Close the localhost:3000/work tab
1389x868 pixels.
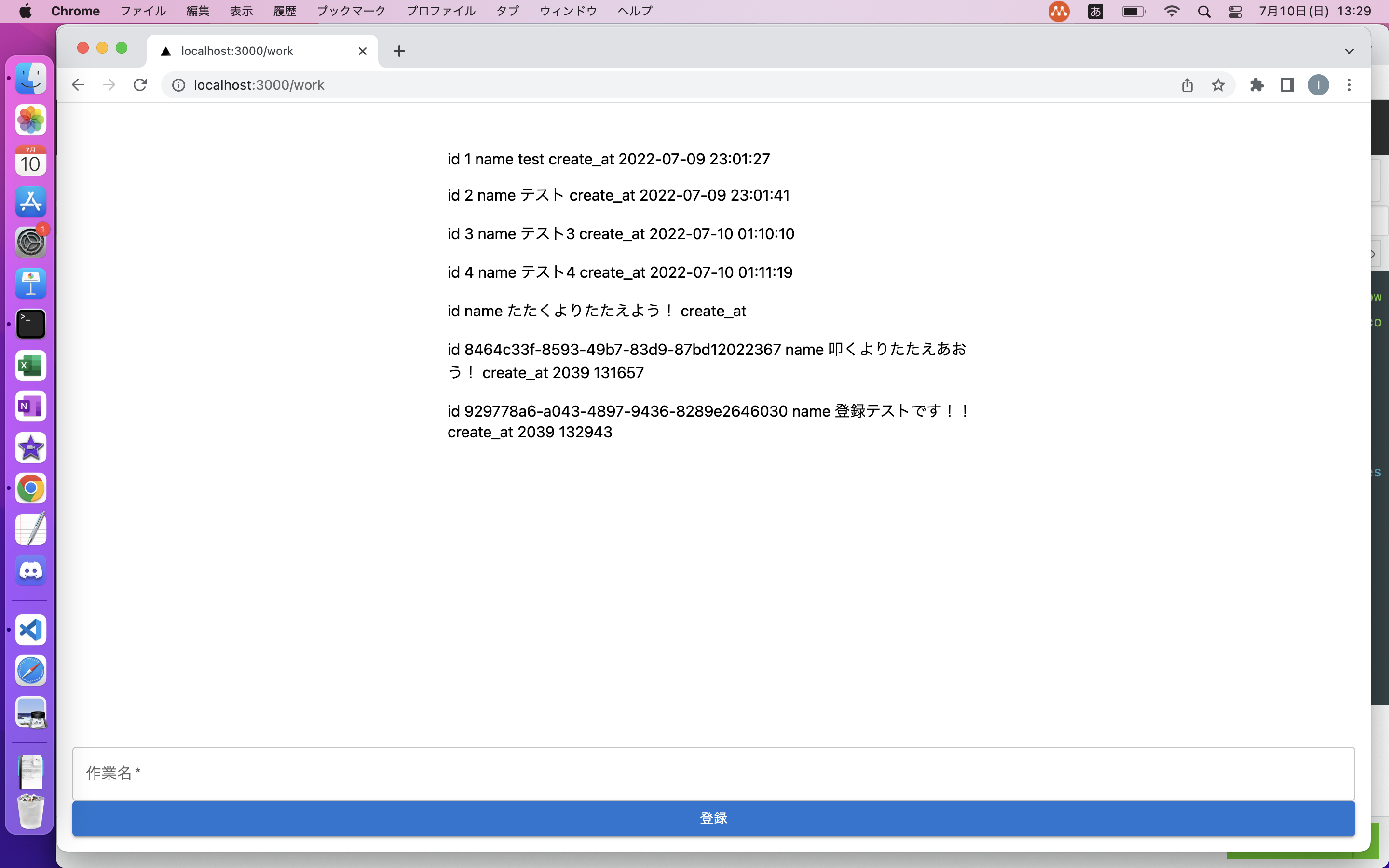point(362,51)
